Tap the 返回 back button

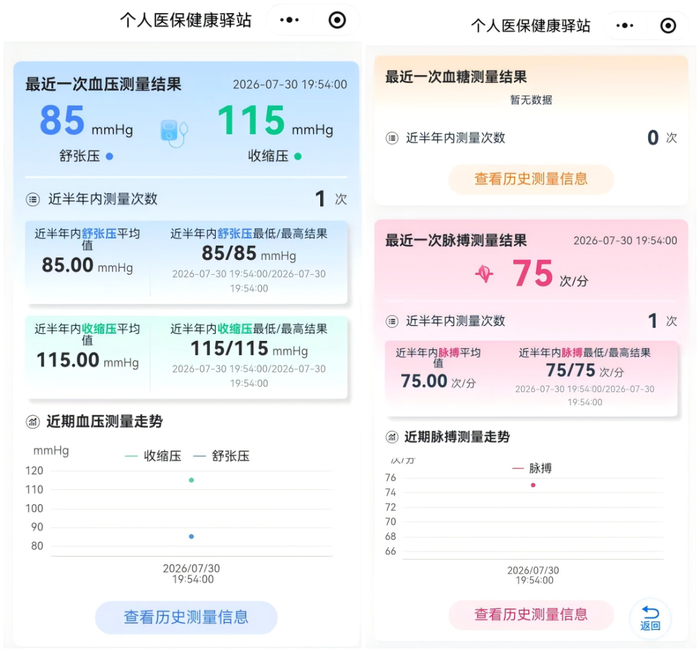[650, 619]
